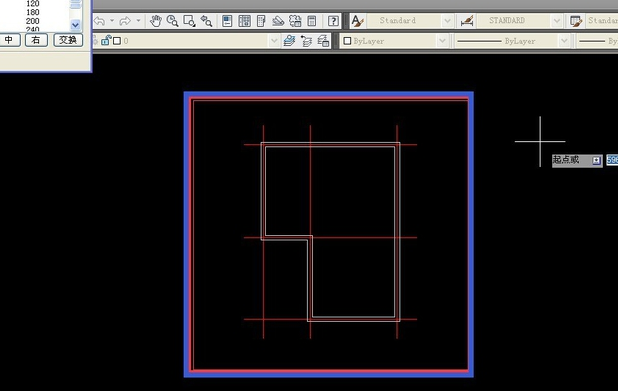Click the 右 button
Screen dimensions: 618x391
pyautogui.click(x=36, y=40)
